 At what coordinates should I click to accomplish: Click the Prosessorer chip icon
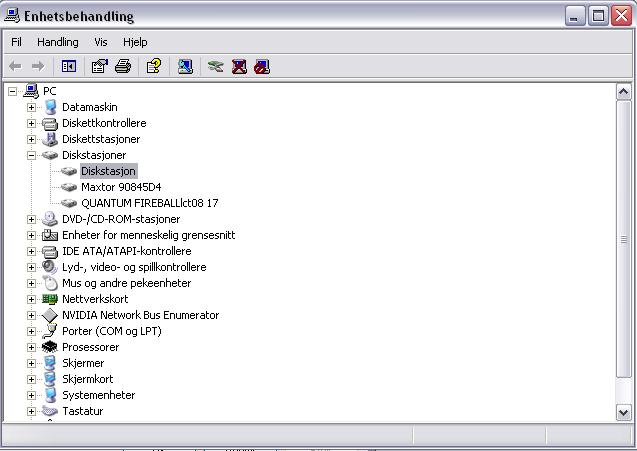point(50,347)
